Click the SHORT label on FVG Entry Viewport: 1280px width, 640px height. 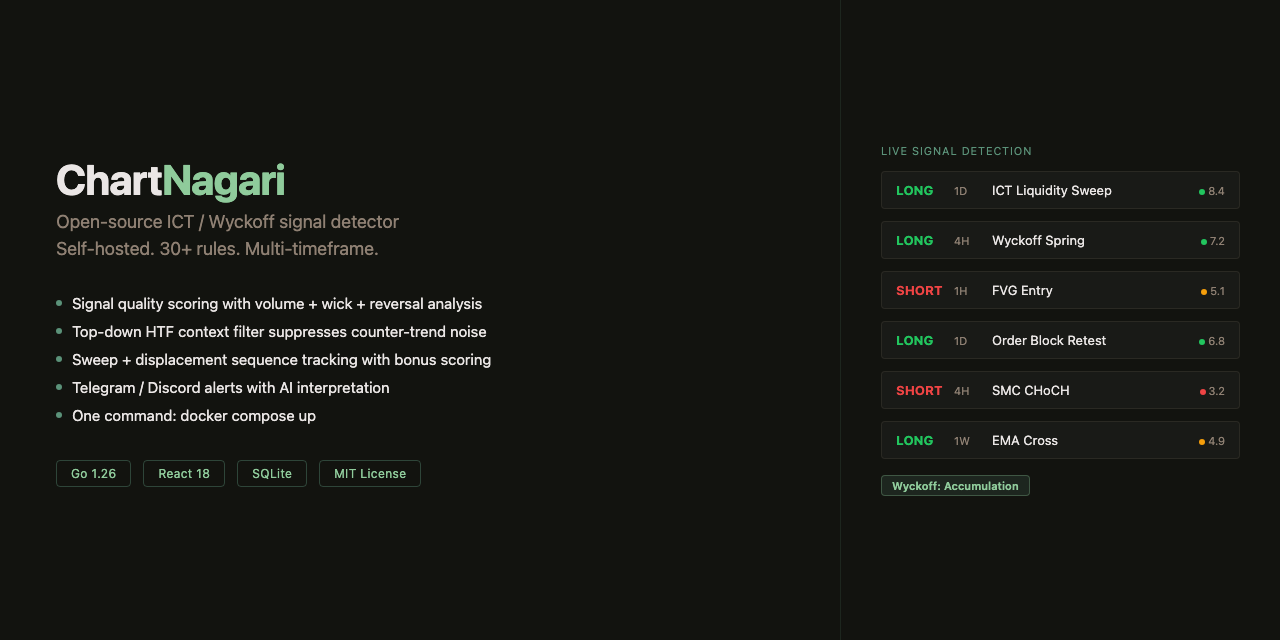[x=919, y=290]
